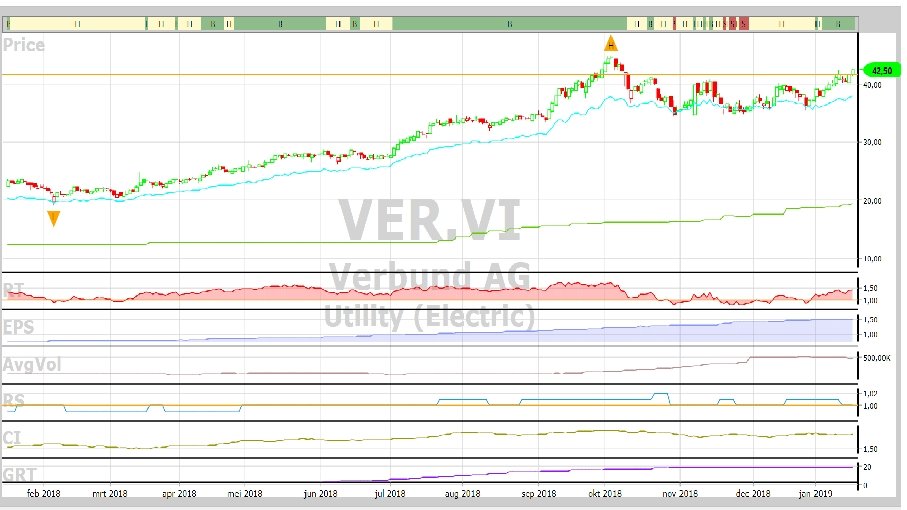Click the sep 2018 date label
The height and width of the screenshot is (510, 907).
point(539,493)
